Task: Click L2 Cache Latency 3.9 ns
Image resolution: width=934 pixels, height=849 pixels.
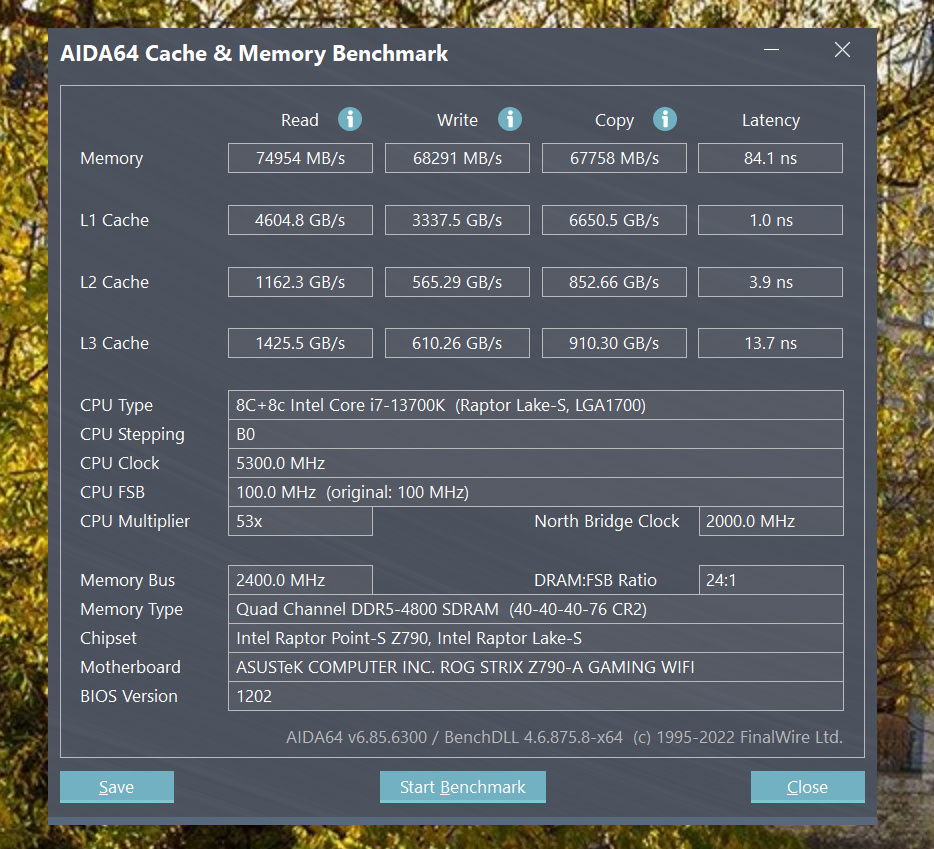Action: [x=770, y=282]
